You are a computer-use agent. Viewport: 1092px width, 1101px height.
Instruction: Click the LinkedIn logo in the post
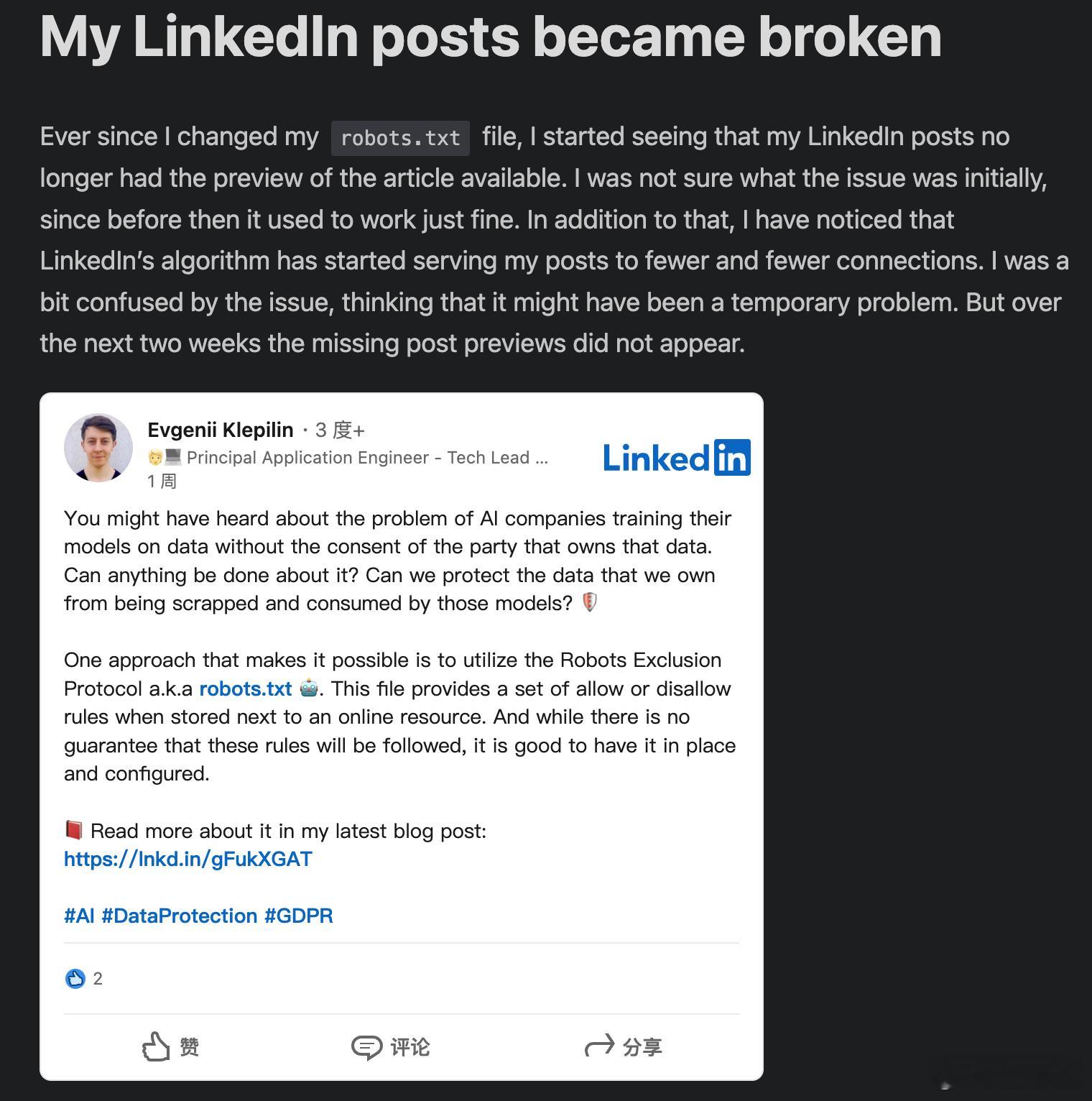click(x=677, y=458)
